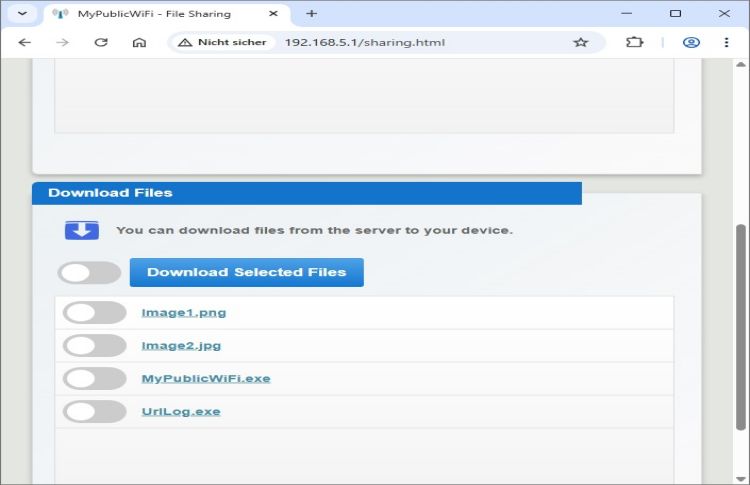Click the blue download arrow icon

pos(82,230)
